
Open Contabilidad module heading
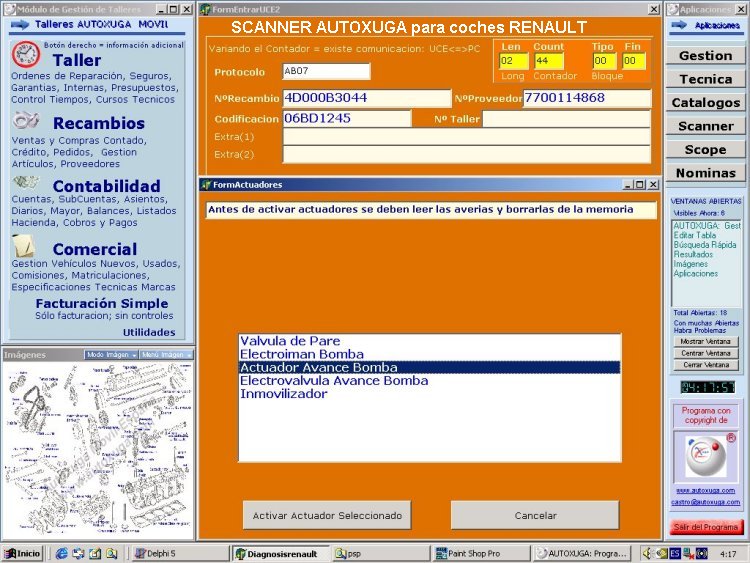(x=106, y=186)
